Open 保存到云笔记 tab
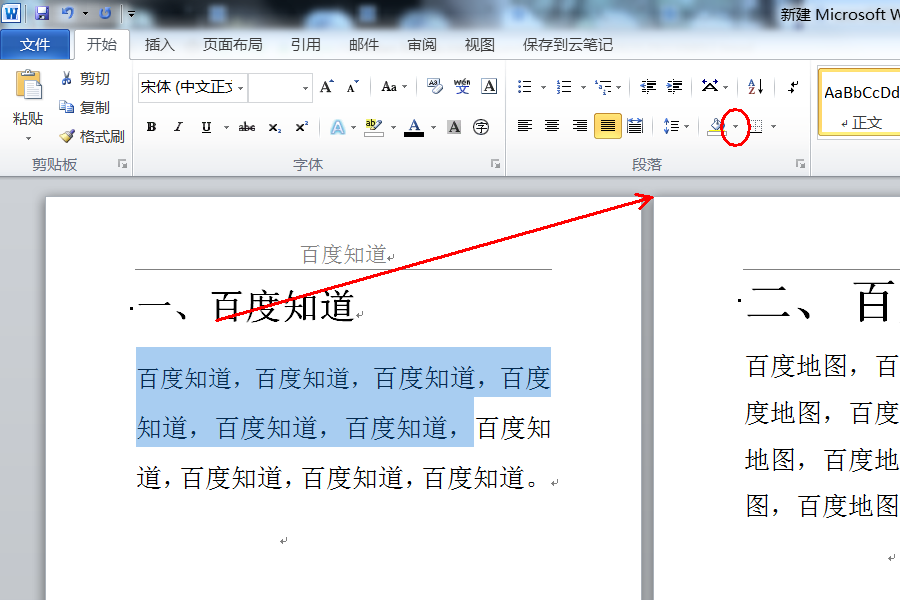The height and width of the screenshot is (600, 900). pos(568,45)
